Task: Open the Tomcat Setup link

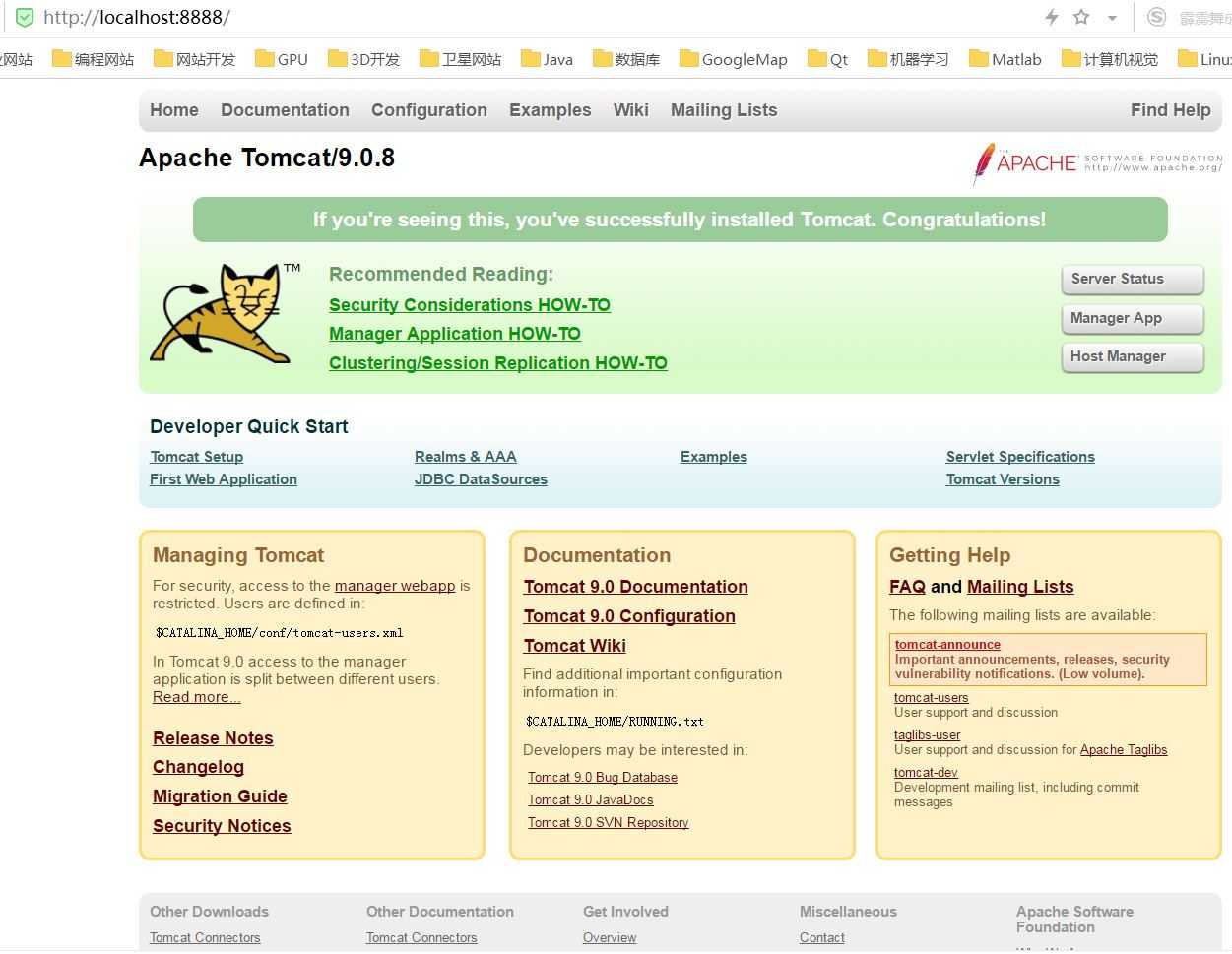Action: pos(197,457)
